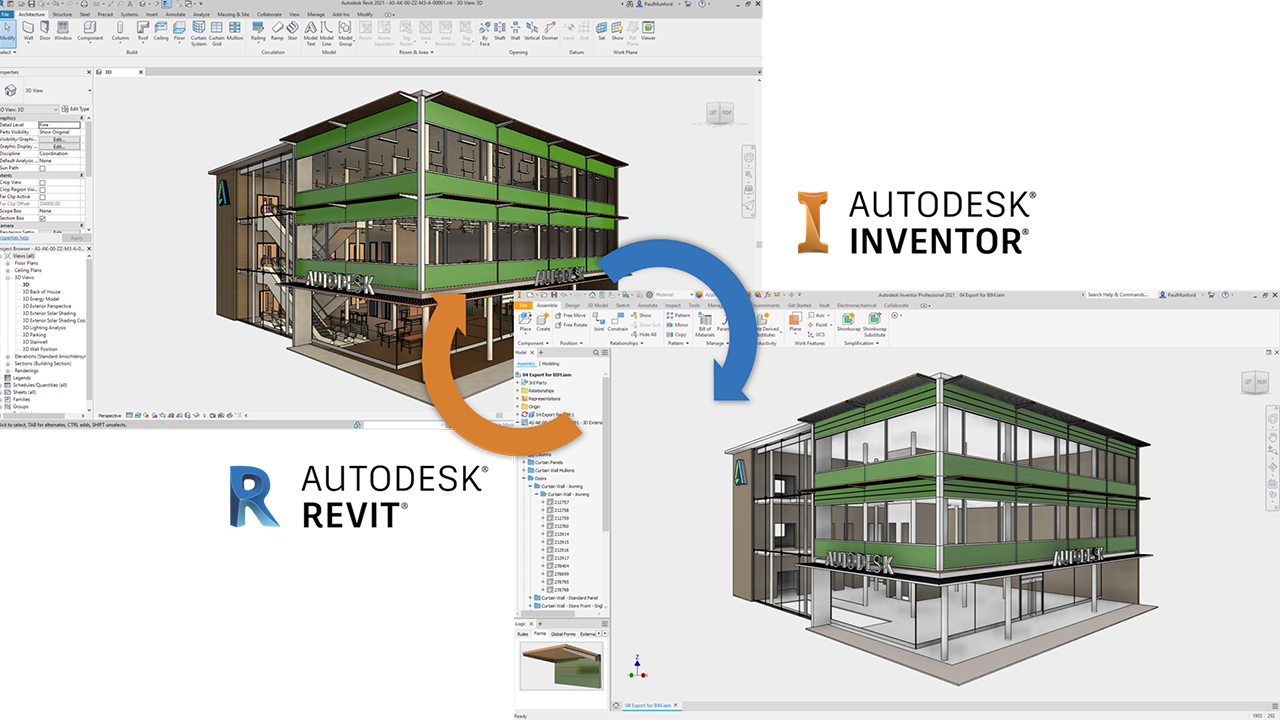
Task: Toggle the Crop View checkbox
Action: tap(42, 182)
